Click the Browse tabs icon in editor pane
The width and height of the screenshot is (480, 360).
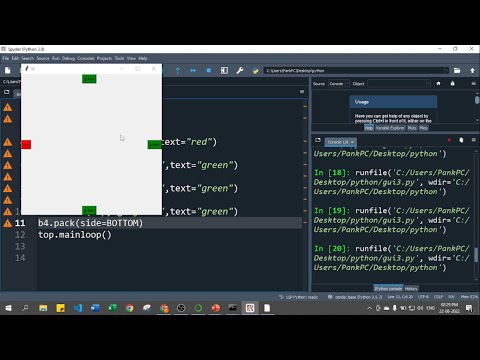(7, 92)
